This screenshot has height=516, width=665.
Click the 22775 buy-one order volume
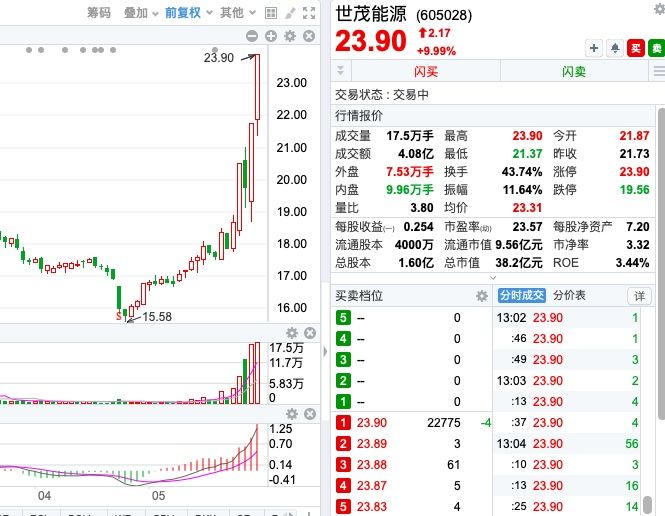[444, 423]
